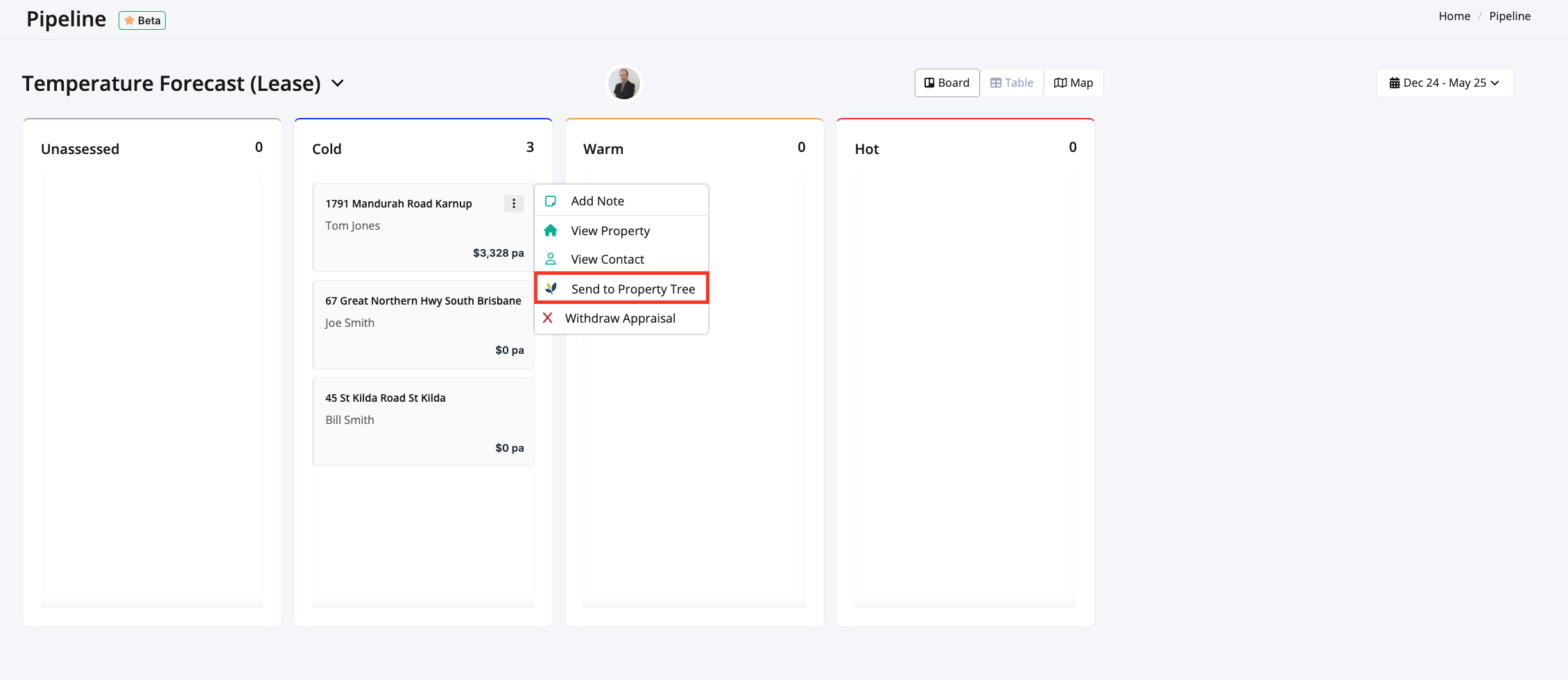Expand the Temperature Forecast (Lease) pipeline selector
Screen dimensions: 1568x680
pyautogui.click(x=338, y=83)
